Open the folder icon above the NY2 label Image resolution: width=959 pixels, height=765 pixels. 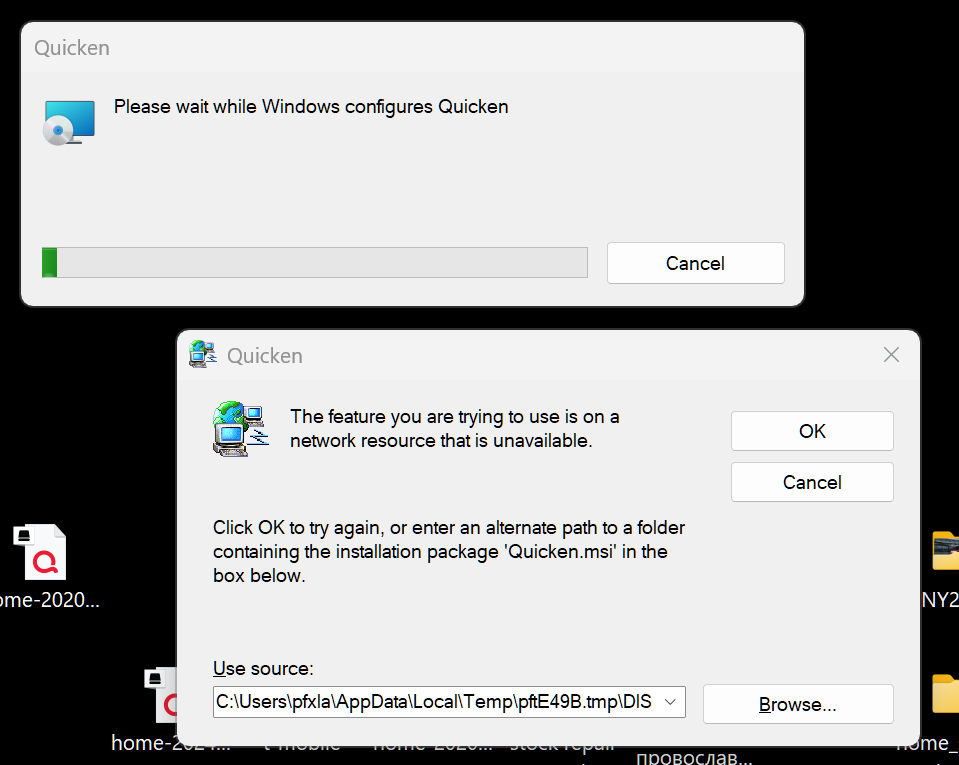coord(946,550)
